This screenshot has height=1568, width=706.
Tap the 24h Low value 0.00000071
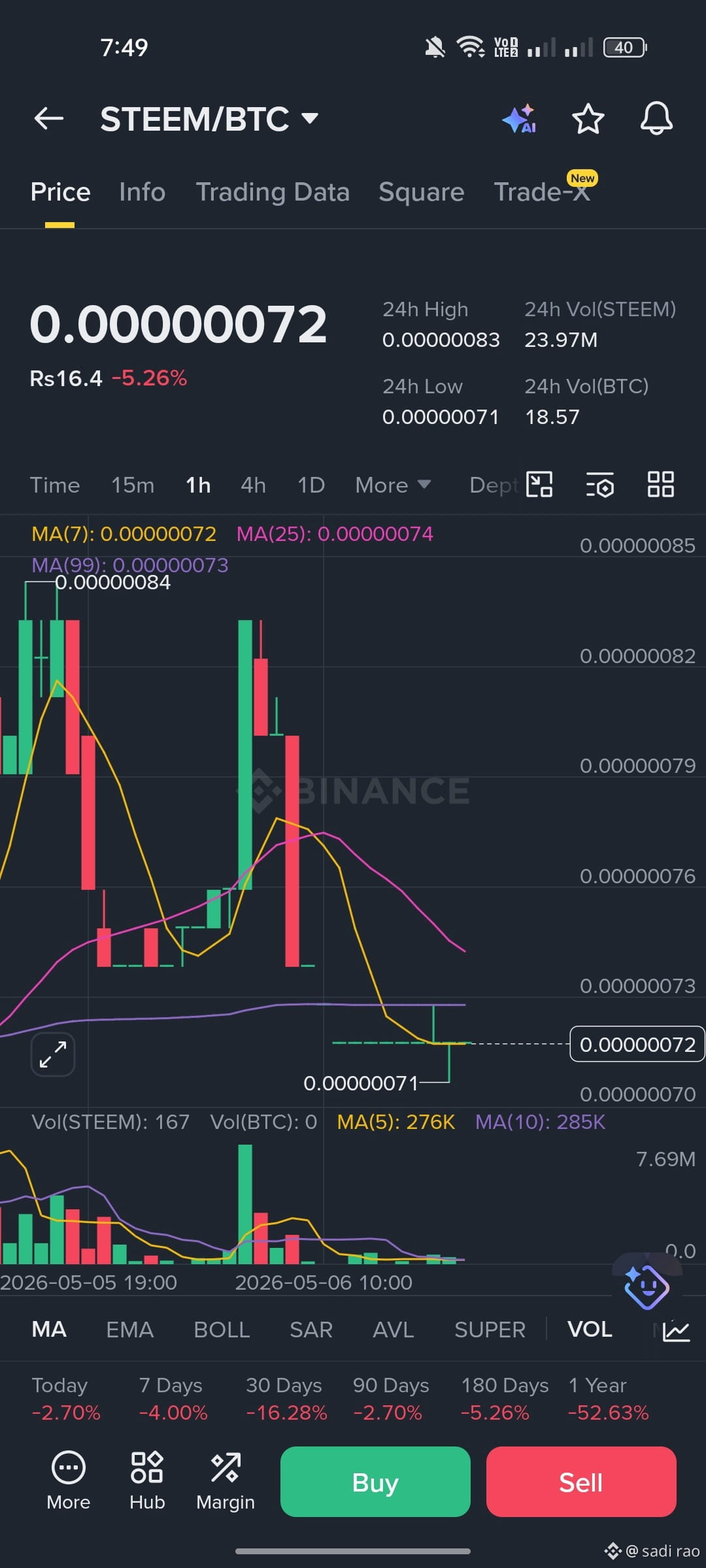point(441,417)
